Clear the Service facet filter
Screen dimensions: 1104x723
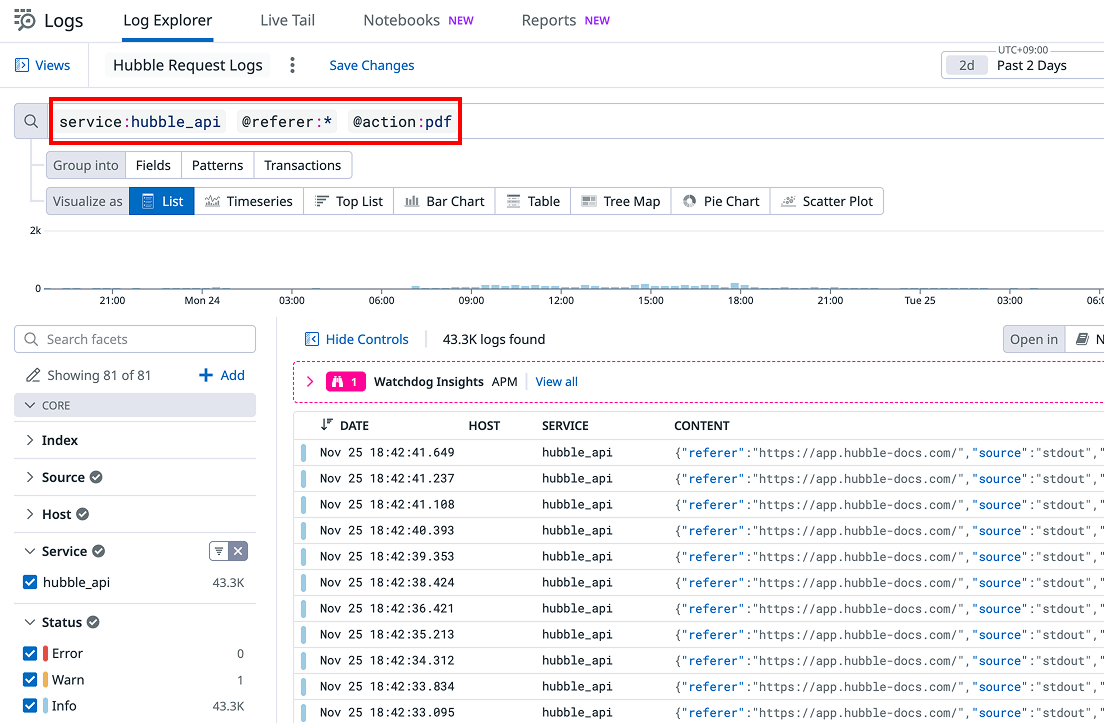pyautogui.click(x=238, y=551)
